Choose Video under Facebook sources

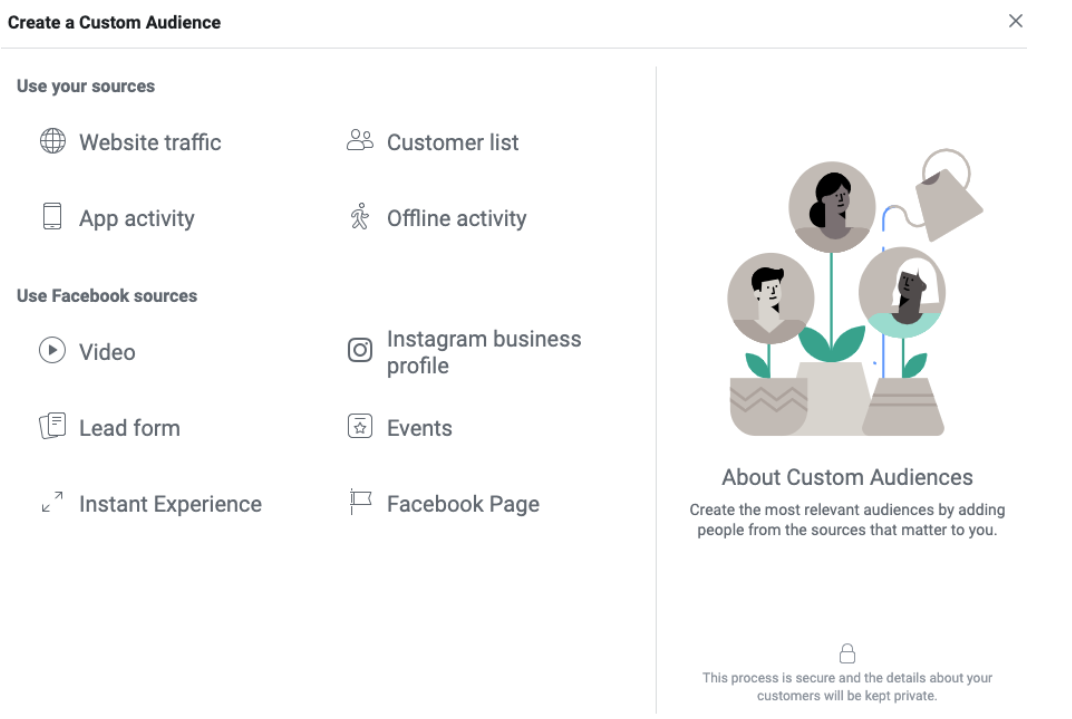click(107, 351)
